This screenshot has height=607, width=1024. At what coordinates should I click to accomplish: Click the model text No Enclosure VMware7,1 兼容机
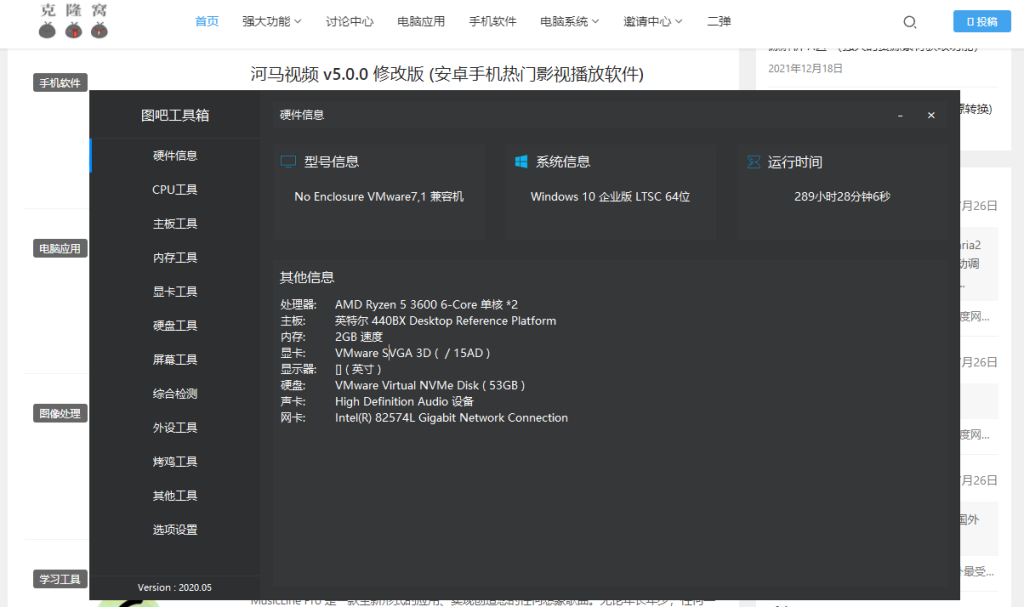(x=379, y=197)
